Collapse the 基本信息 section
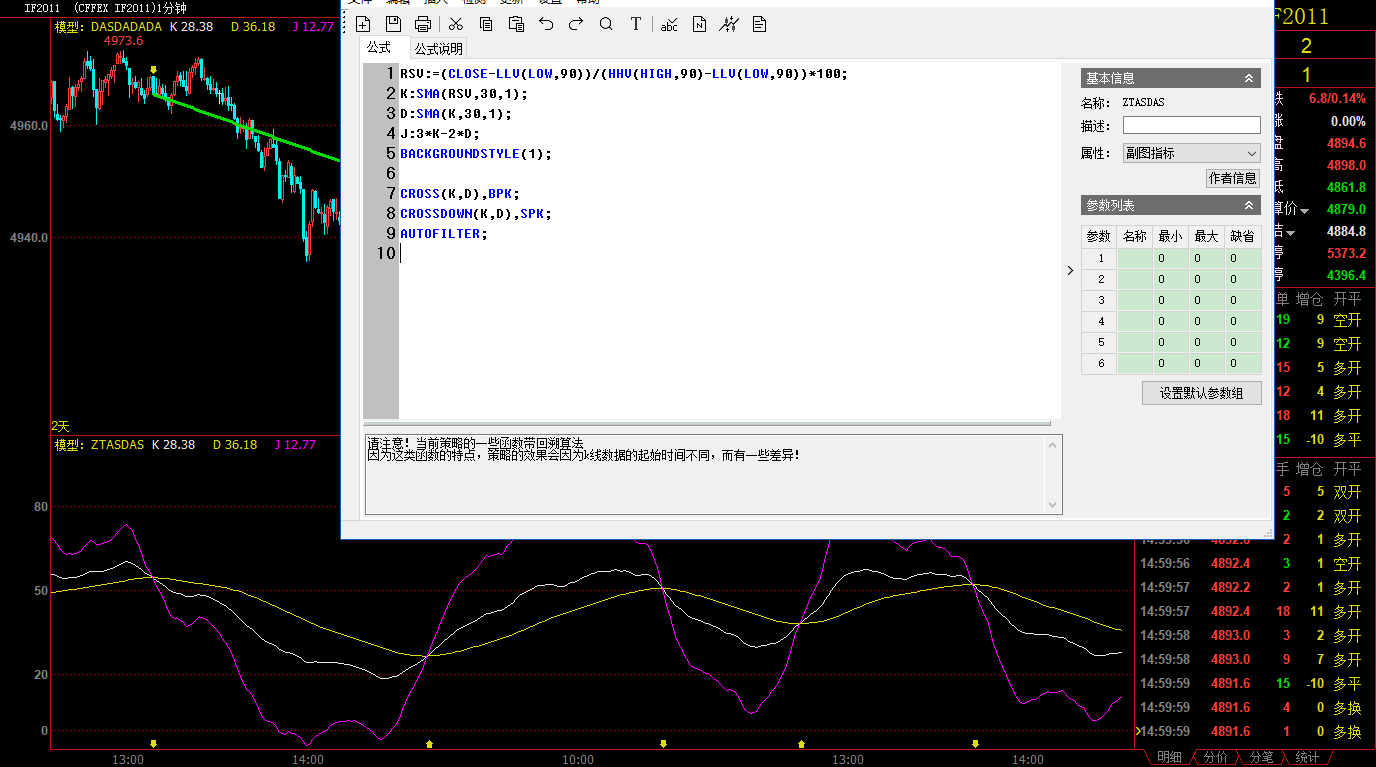This screenshot has width=1376, height=767. tap(1249, 78)
